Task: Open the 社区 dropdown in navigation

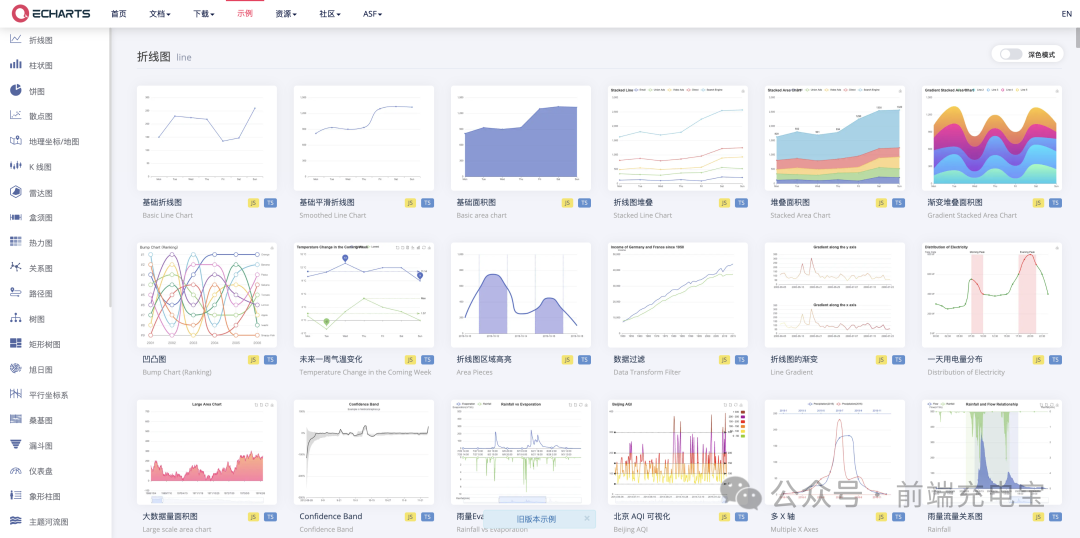Action: [330, 14]
